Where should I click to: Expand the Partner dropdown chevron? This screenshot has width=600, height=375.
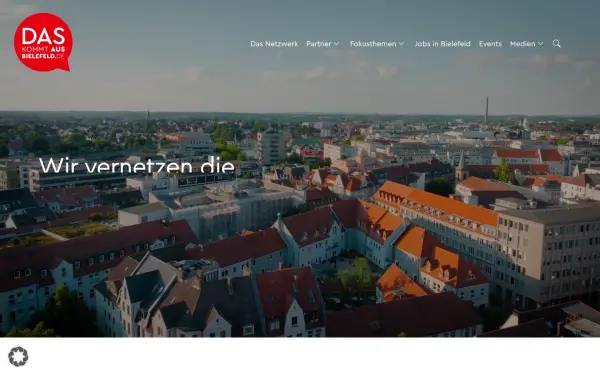tap(336, 44)
